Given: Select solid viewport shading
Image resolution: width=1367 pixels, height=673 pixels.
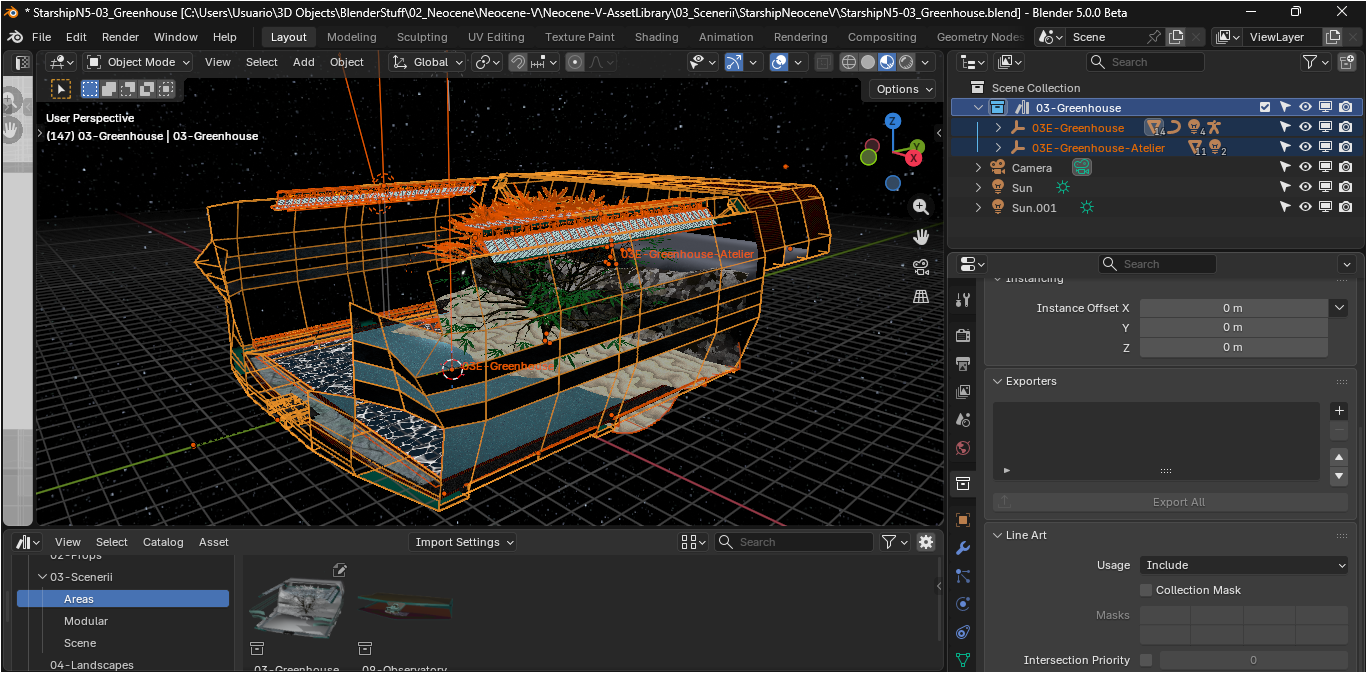Looking at the screenshot, I should (868, 62).
